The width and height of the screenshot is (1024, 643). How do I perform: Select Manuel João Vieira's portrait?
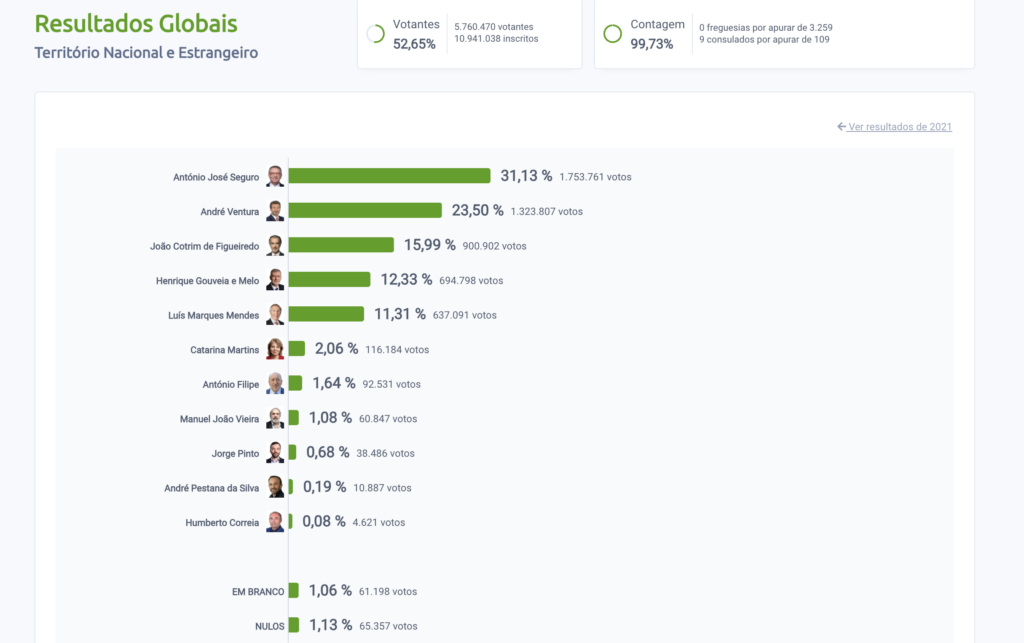(x=275, y=418)
